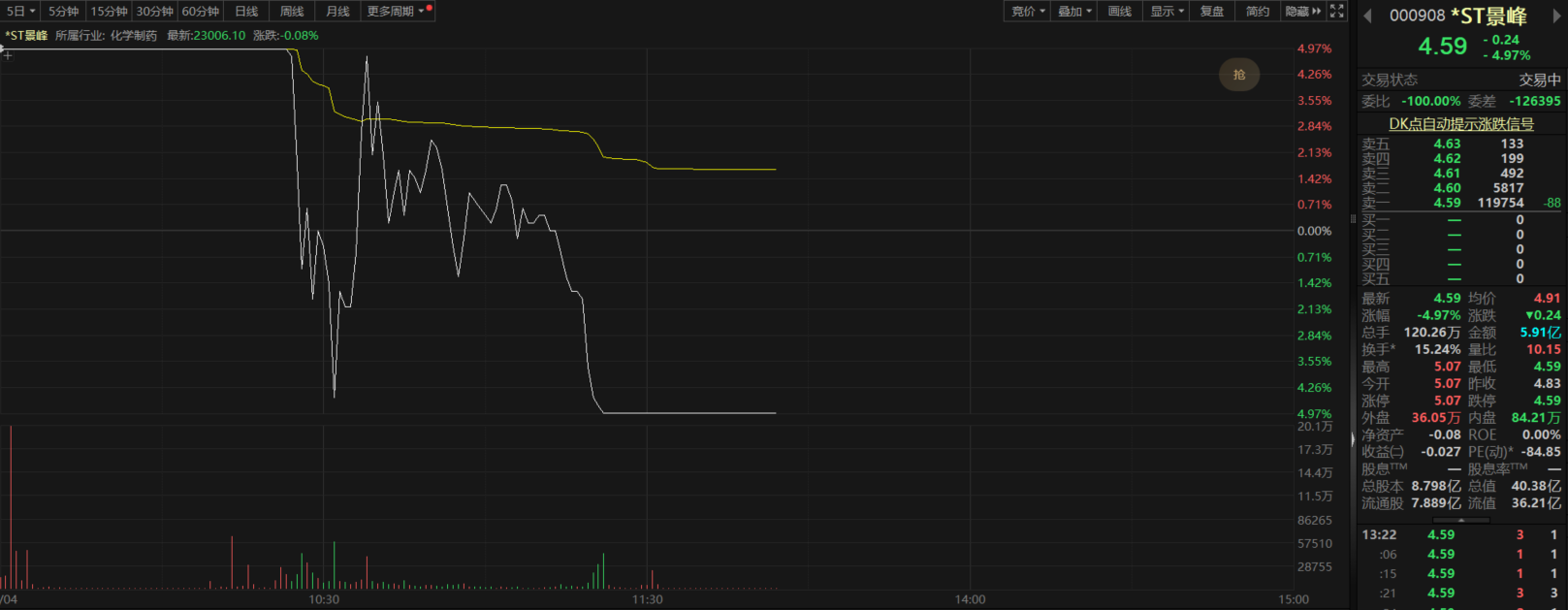This screenshot has height=610, width=1568.
Task: Go to previous stock using left arrow
Action: 1367,16
